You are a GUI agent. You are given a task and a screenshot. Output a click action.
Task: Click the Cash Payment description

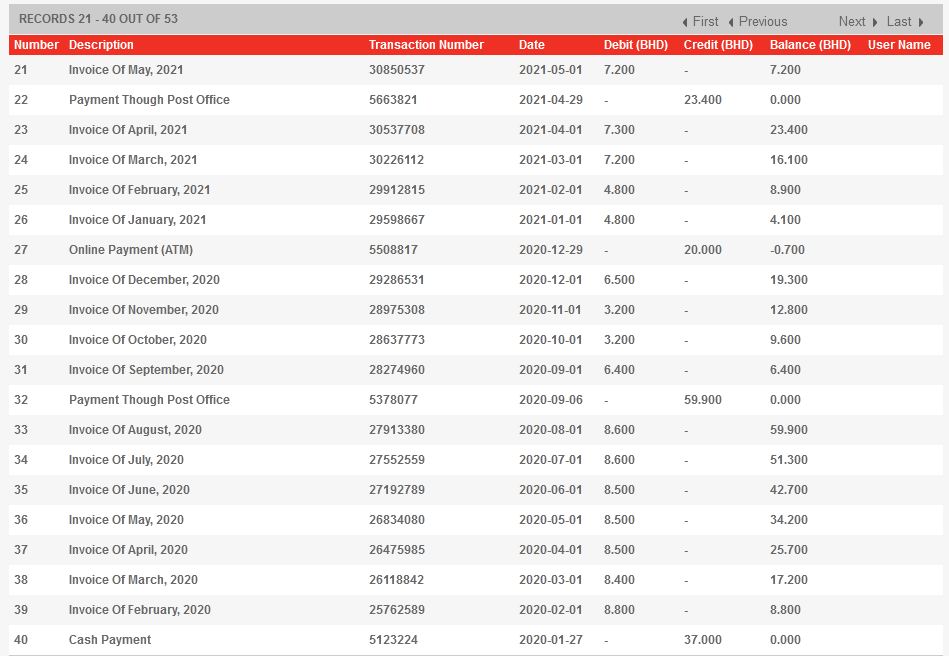(110, 640)
